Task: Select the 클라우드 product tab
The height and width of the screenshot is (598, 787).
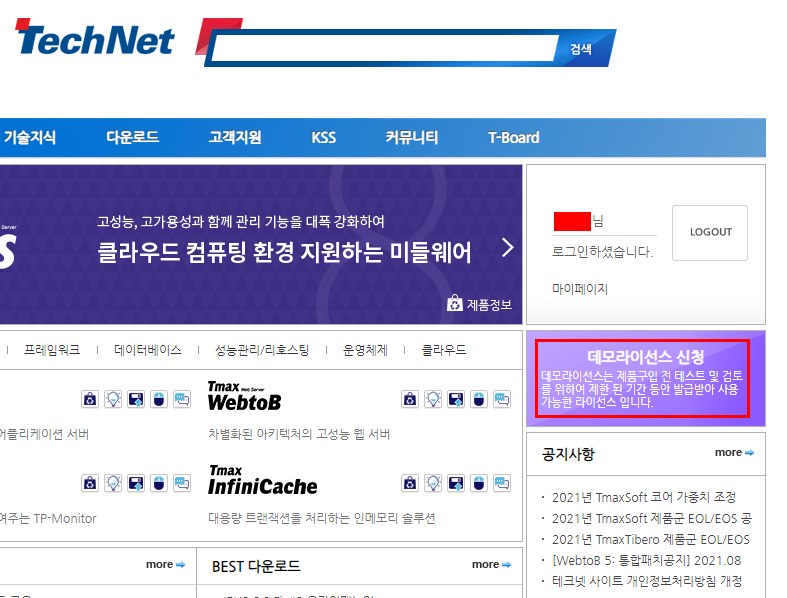Action: 444,350
